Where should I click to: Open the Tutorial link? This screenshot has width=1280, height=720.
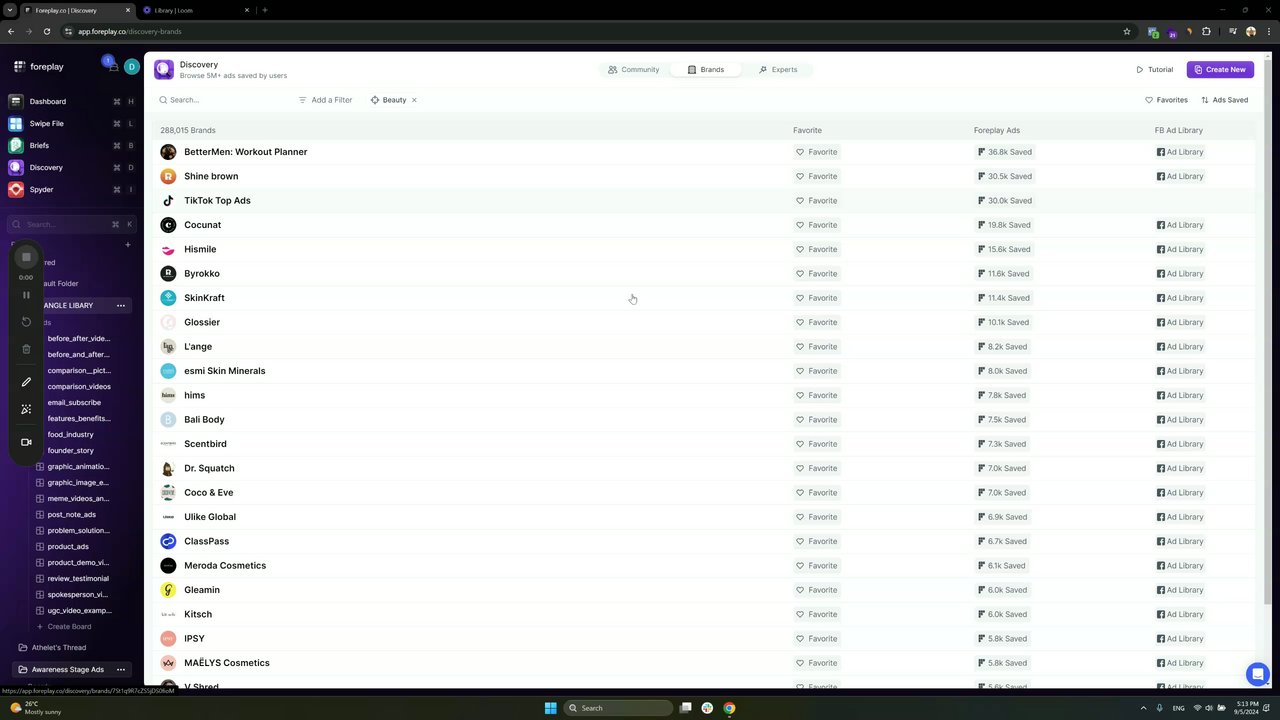(x=1154, y=70)
